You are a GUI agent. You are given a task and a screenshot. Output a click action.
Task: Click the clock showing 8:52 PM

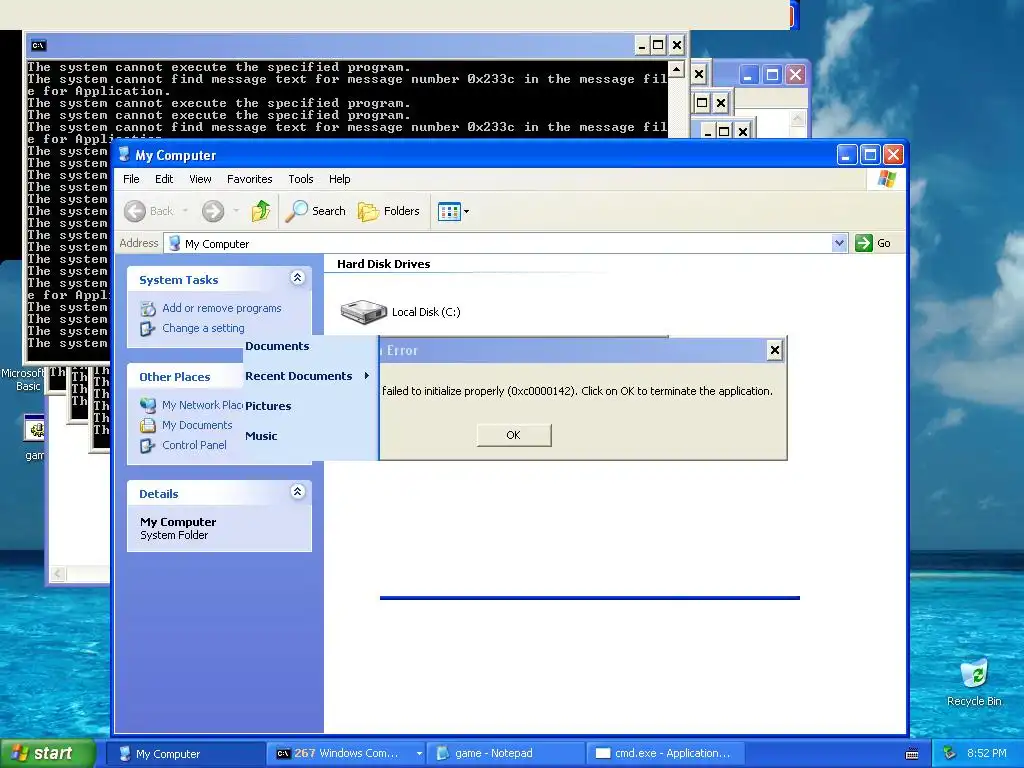tap(986, 754)
